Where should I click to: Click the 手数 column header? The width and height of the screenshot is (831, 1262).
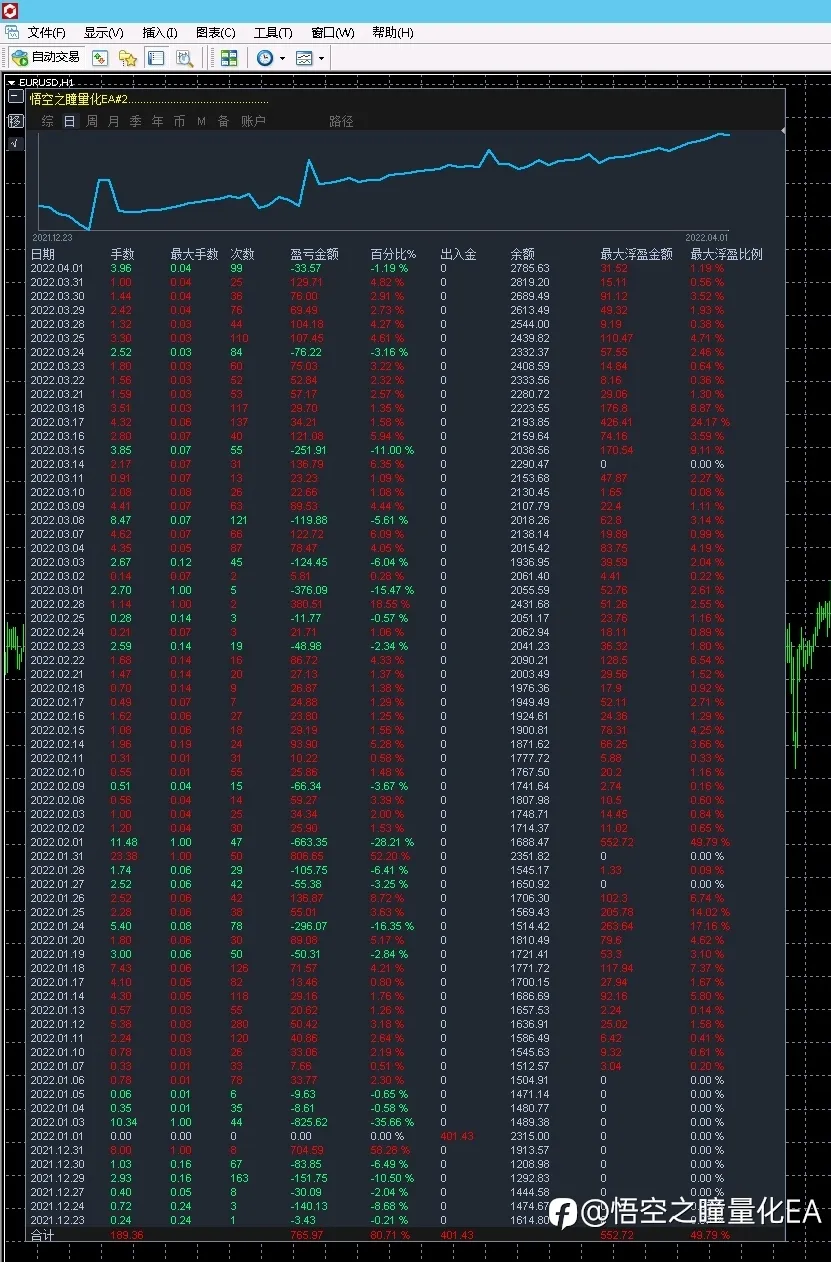122,254
